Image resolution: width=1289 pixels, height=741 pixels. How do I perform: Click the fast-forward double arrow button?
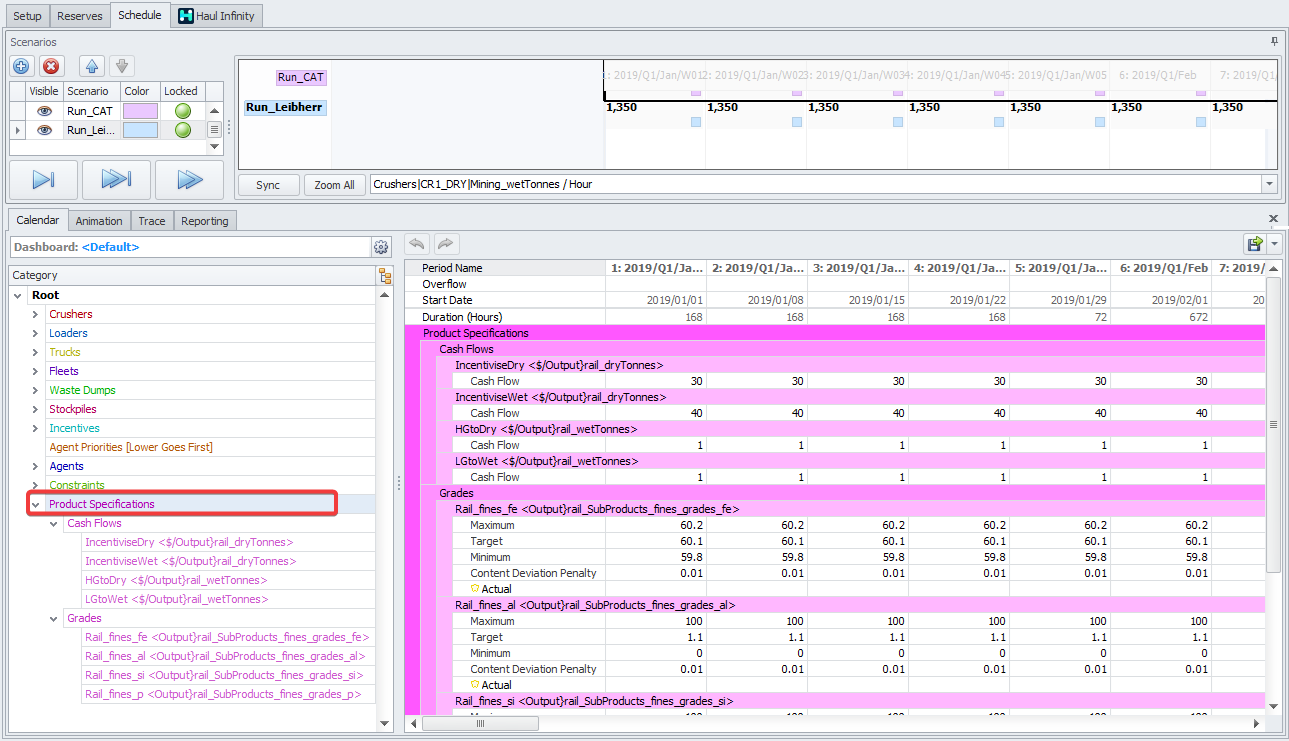(x=189, y=180)
